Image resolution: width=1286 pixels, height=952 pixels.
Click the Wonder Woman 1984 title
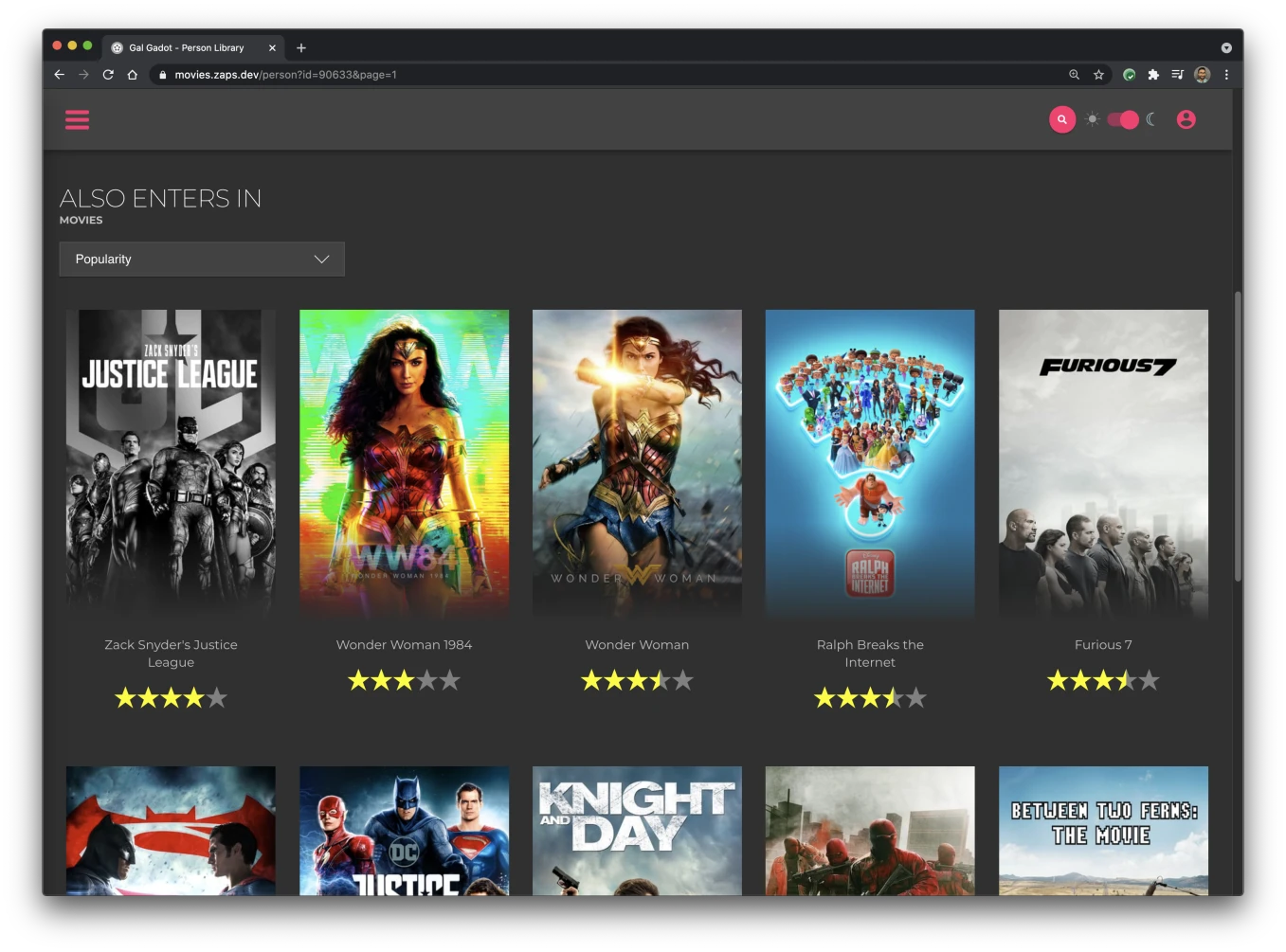[x=404, y=645]
